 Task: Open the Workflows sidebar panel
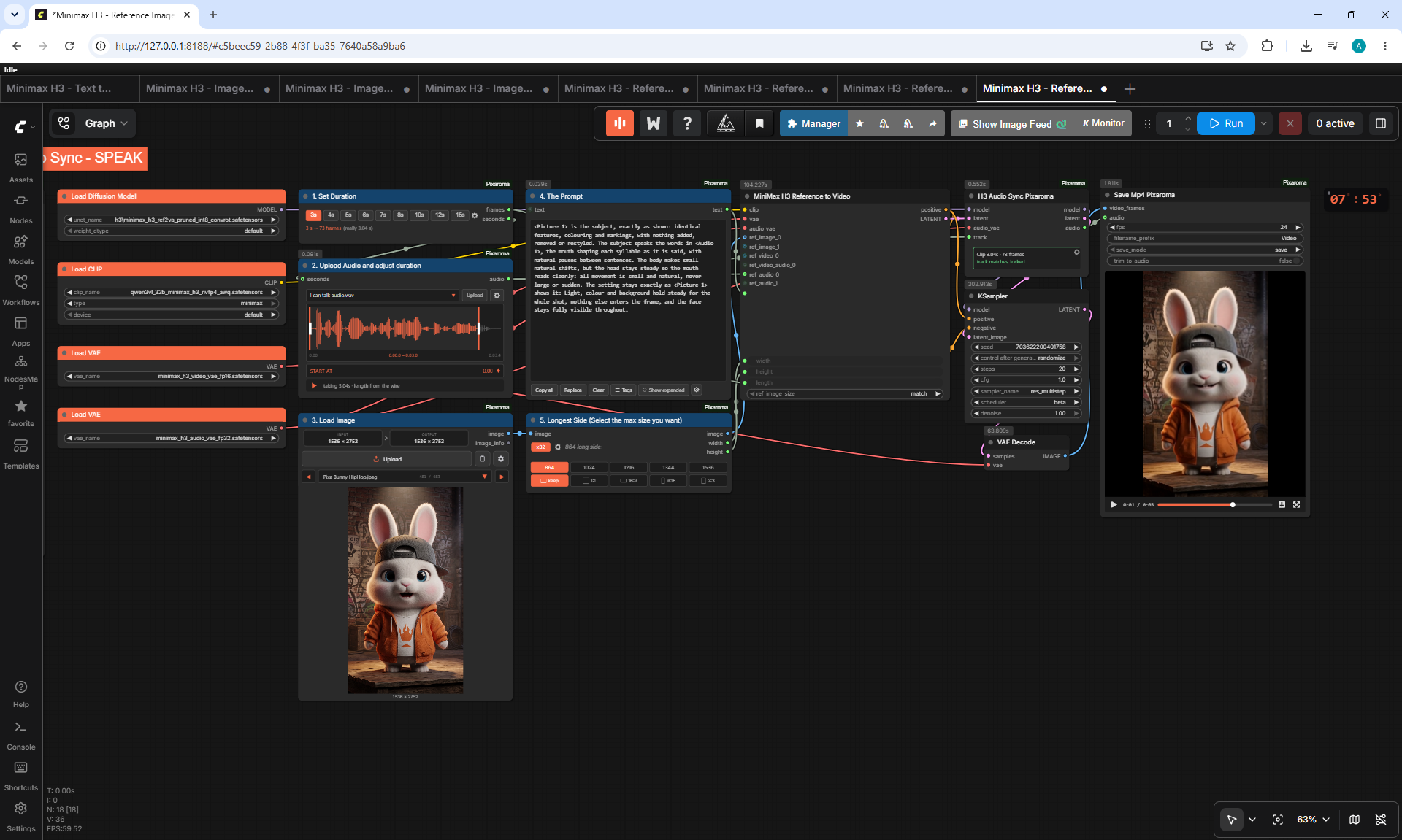(20, 290)
